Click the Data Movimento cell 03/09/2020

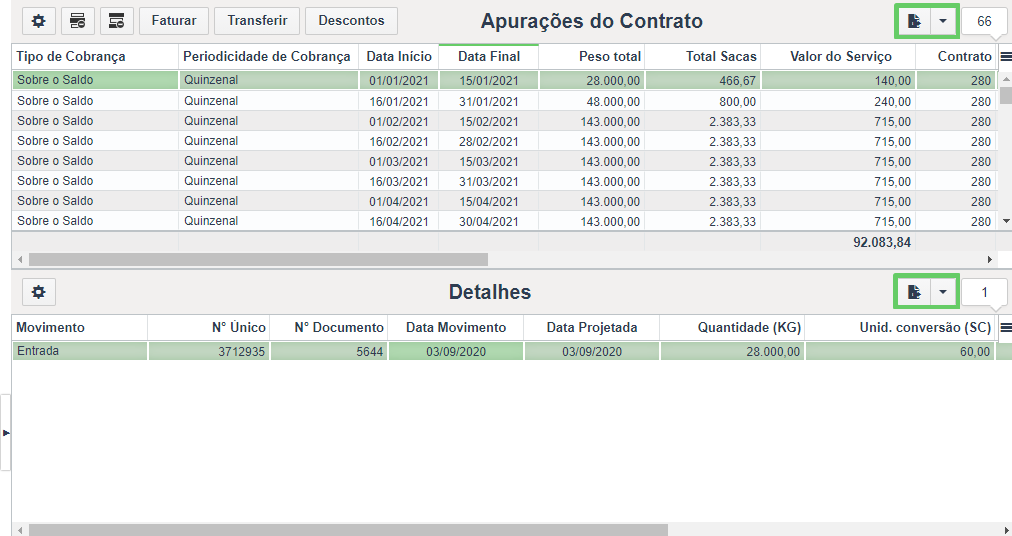[x=456, y=351]
